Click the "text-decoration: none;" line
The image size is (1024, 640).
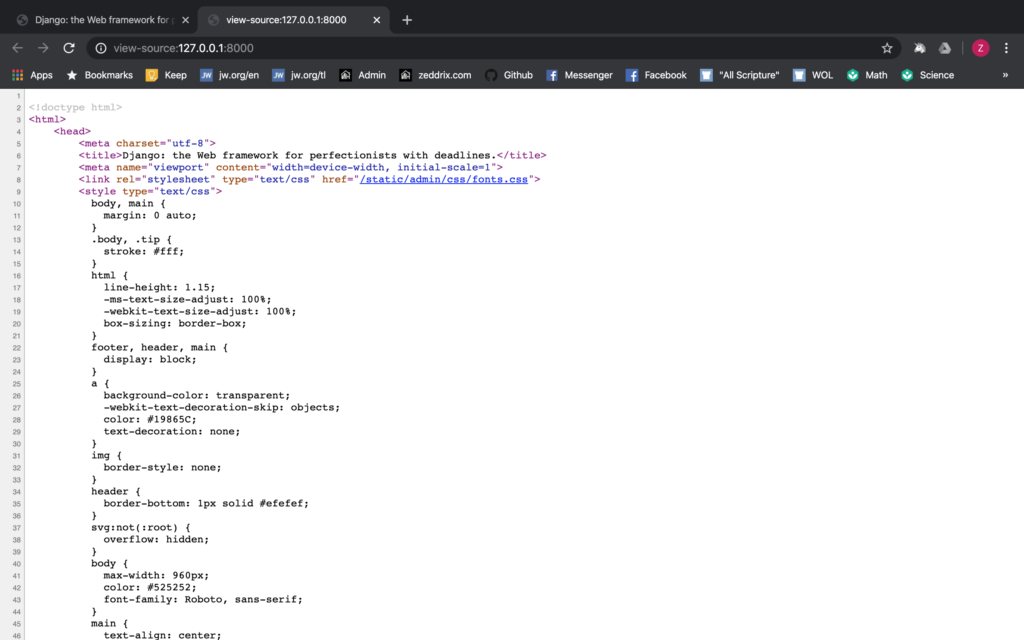click(x=172, y=432)
